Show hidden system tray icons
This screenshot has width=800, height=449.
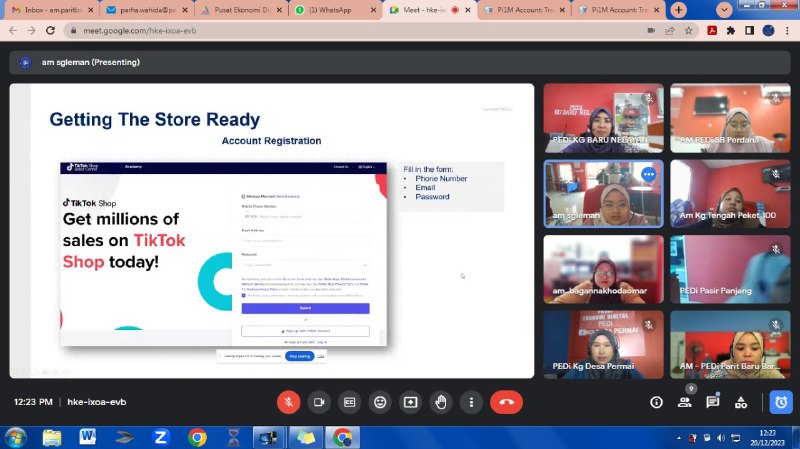pos(679,438)
